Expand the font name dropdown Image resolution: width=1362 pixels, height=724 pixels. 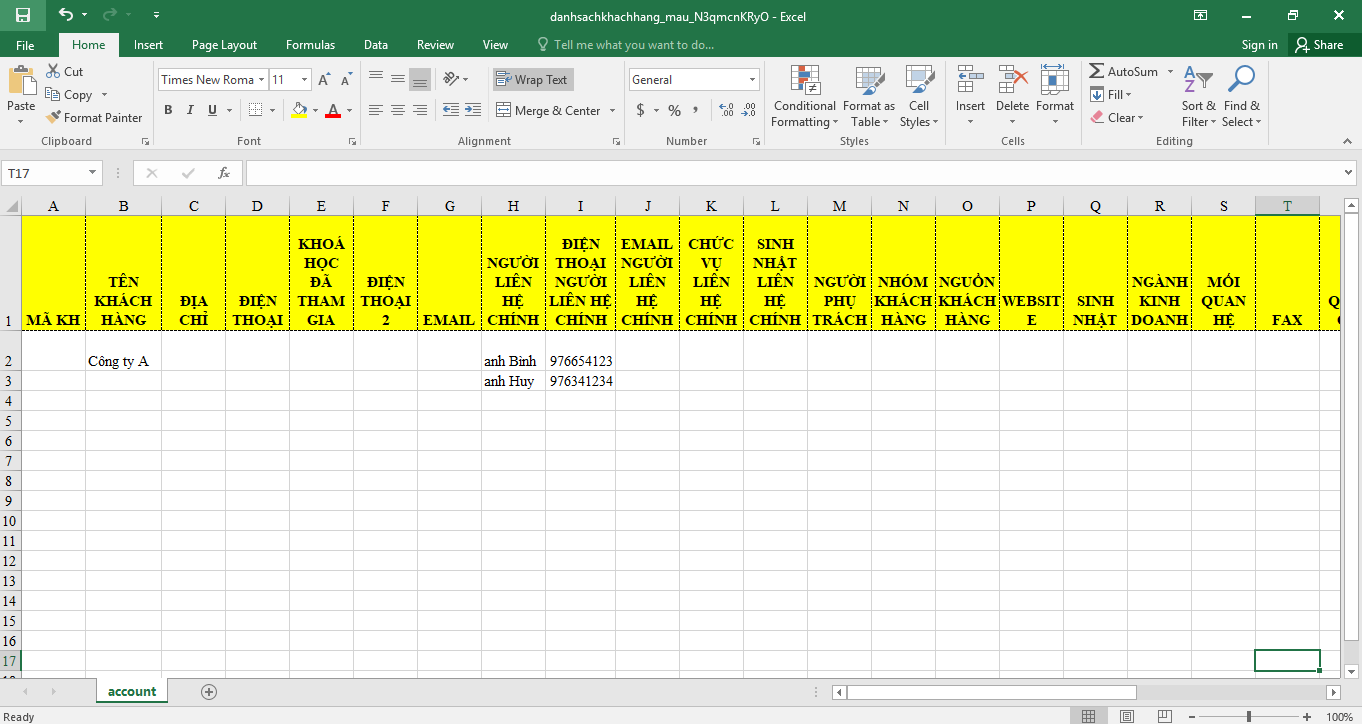[262, 80]
